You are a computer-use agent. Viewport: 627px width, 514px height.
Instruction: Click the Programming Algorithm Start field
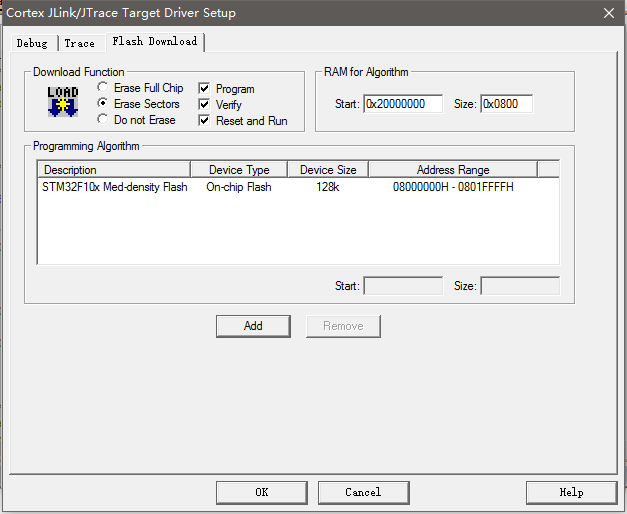tap(403, 286)
